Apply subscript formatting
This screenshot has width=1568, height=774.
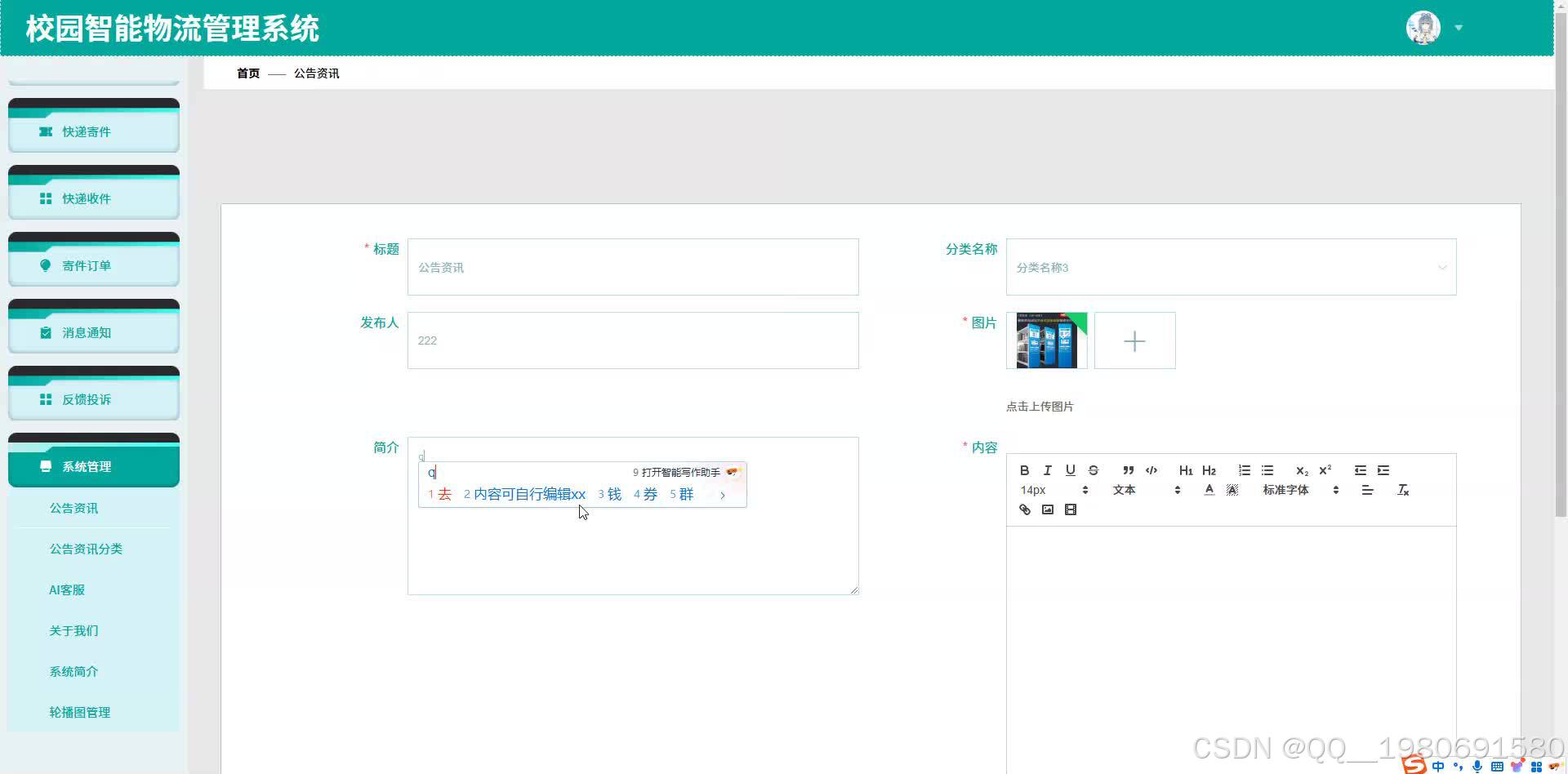1302,470
